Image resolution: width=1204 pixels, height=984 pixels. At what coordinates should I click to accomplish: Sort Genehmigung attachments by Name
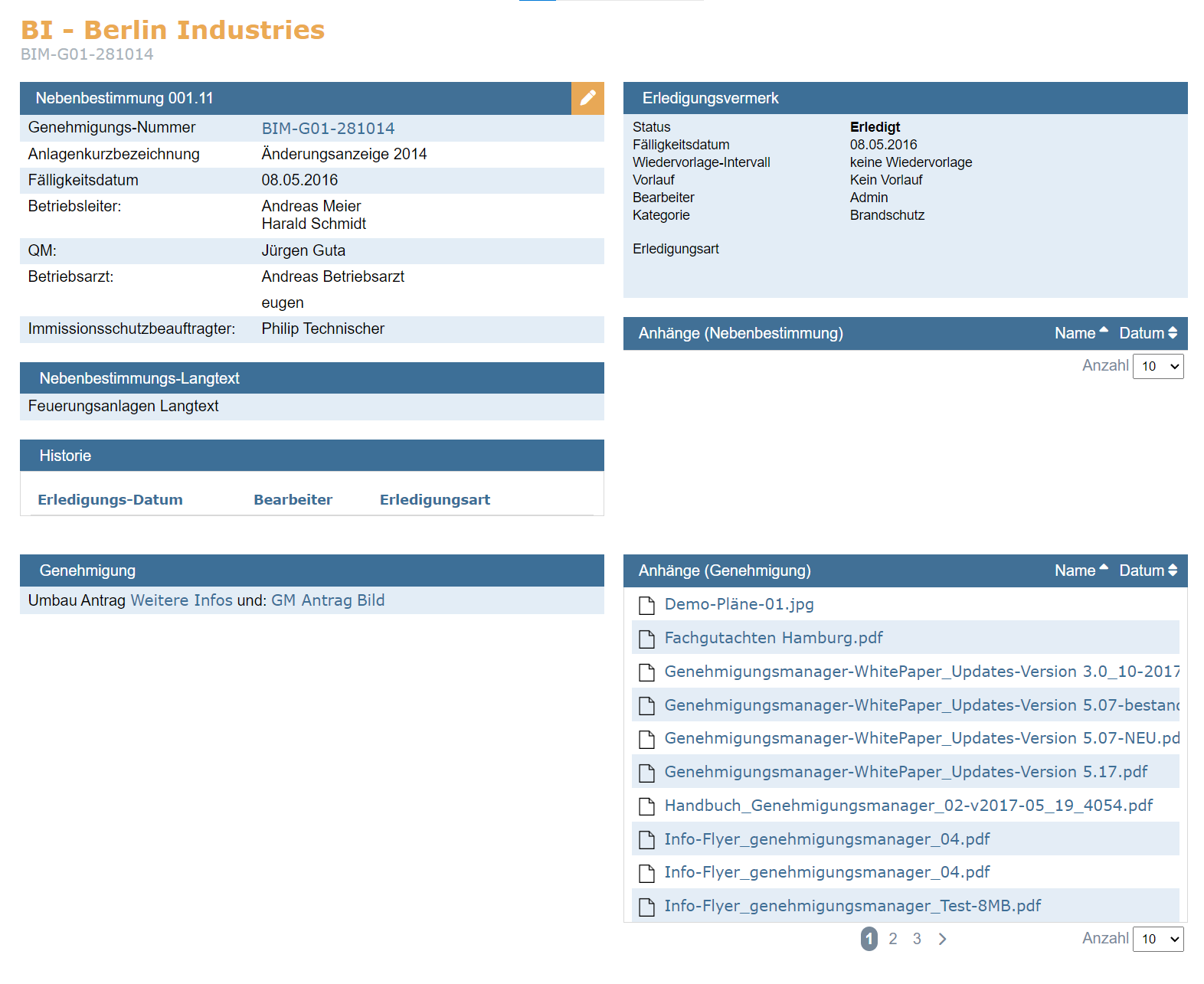[1081, 570]
